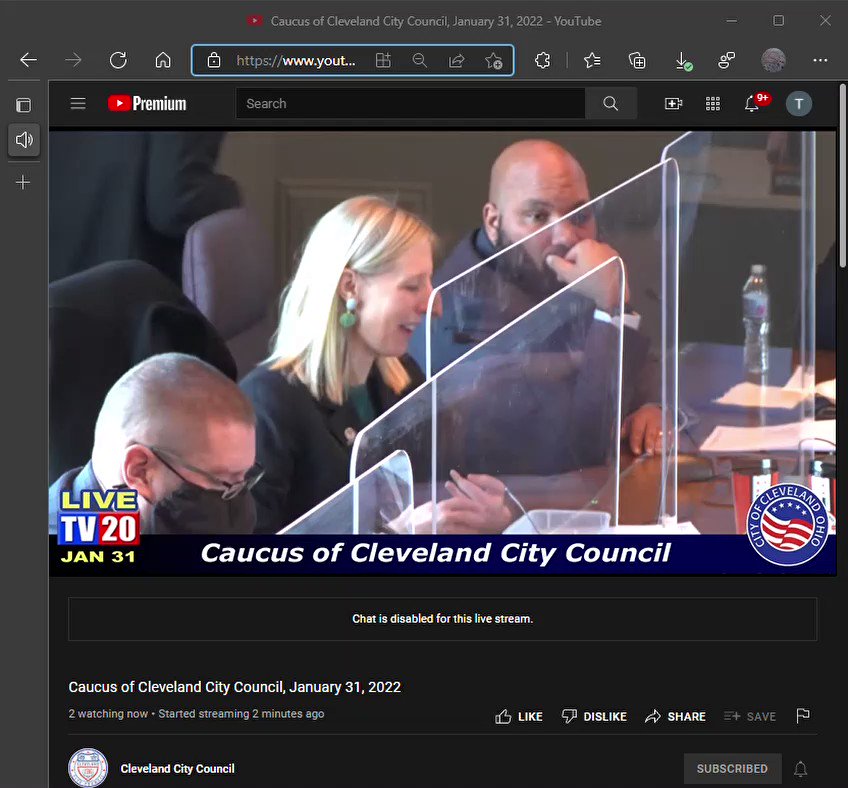The image size is (848, 788).
Task: Dislike this video
Action: pyautogui.click(x=594, y=717)
